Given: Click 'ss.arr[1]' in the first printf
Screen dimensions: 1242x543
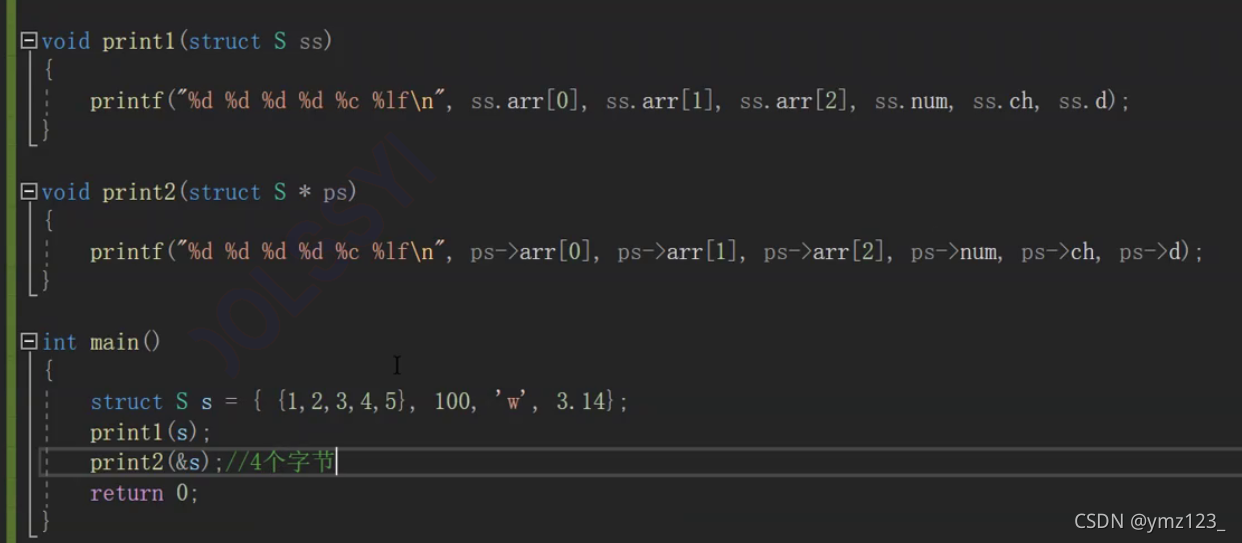Looking at the screenshot, I should (659, 101).
